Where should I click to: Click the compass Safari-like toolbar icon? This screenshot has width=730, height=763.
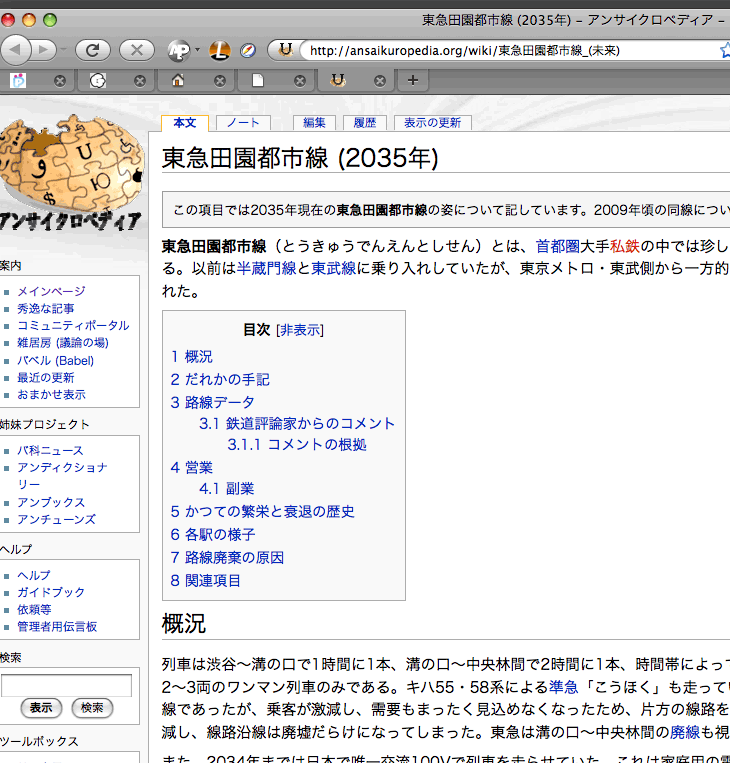click(x=248, y=50)
